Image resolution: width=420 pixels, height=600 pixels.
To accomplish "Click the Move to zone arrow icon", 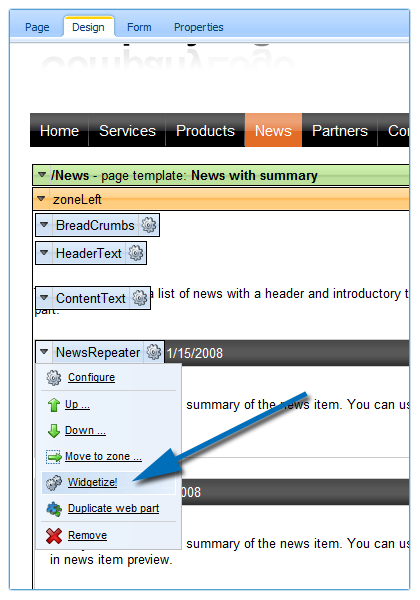I will (54, 457).
